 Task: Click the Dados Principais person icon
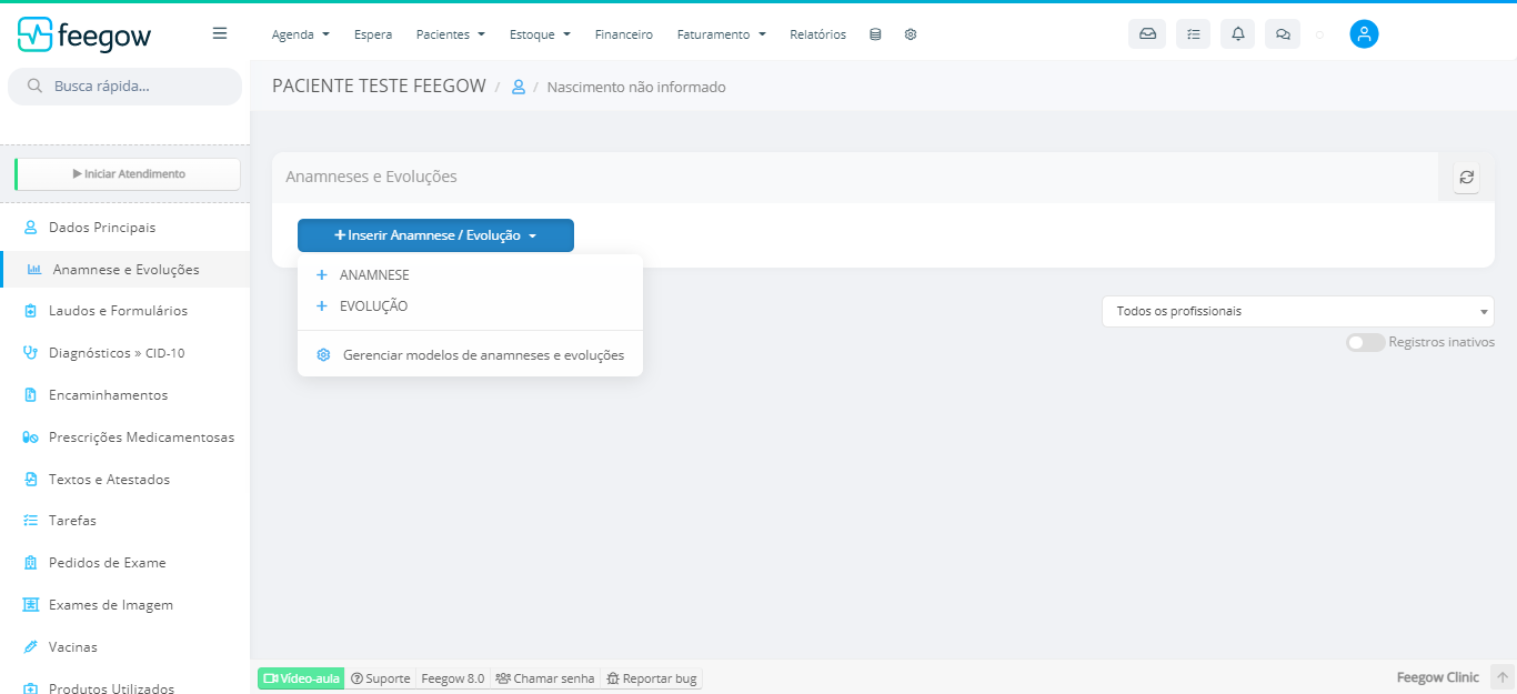coord(30,227)
